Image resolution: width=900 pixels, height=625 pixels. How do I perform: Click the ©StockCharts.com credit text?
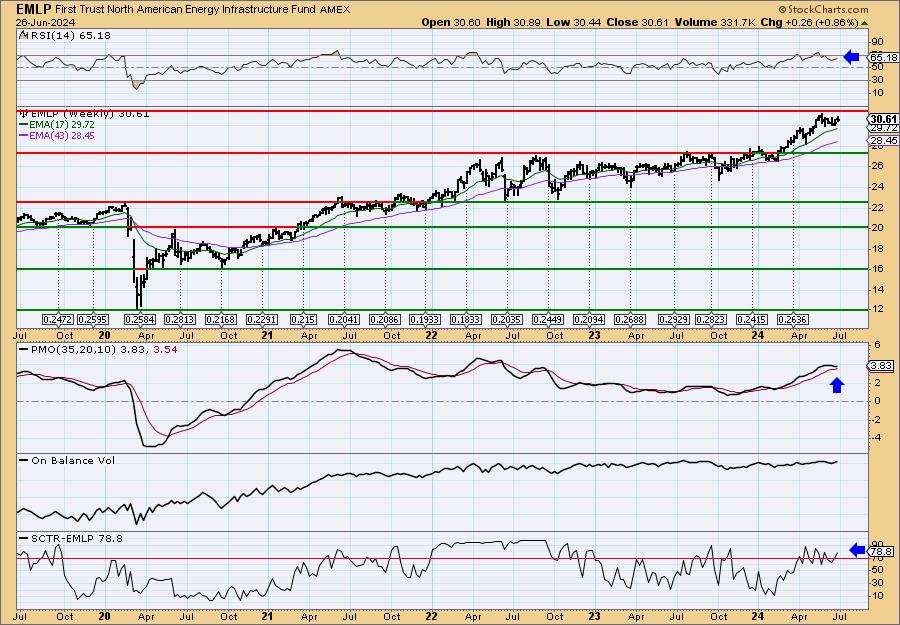[823, 9]
